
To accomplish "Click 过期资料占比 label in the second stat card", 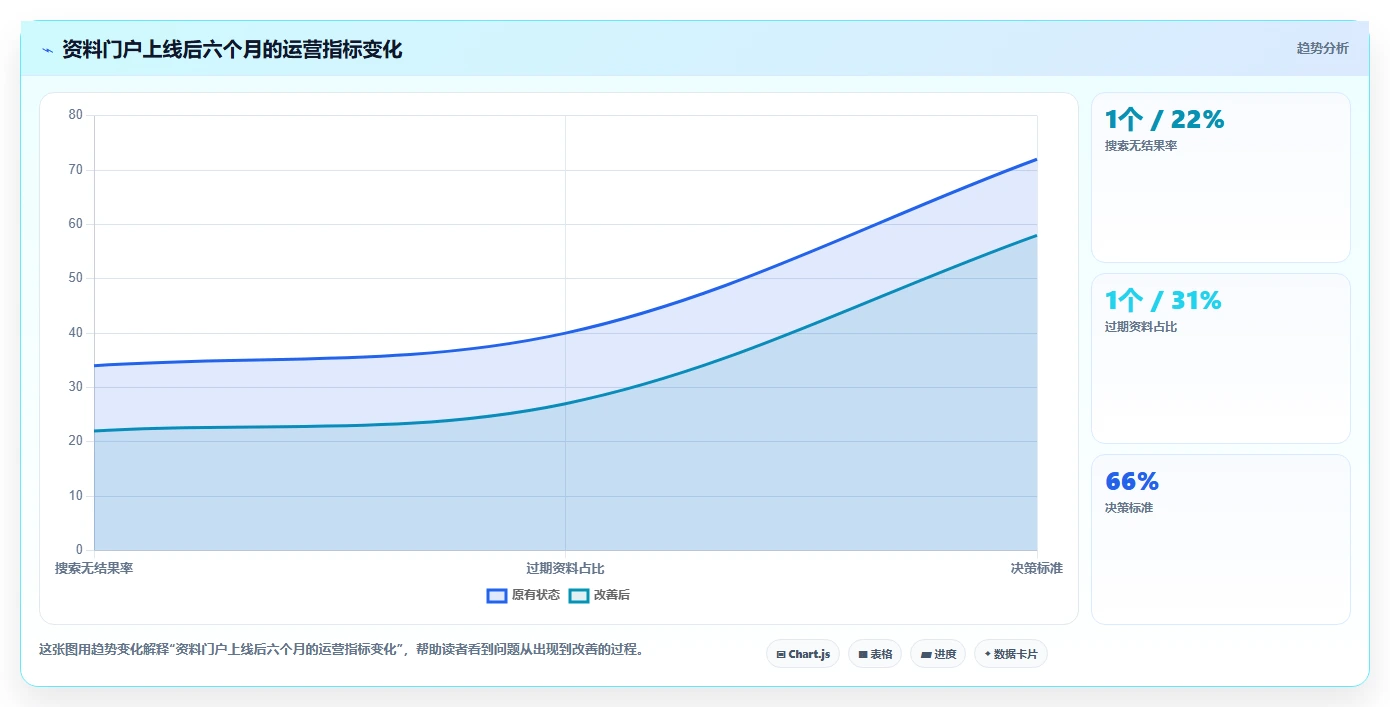I will [1141, 327].
